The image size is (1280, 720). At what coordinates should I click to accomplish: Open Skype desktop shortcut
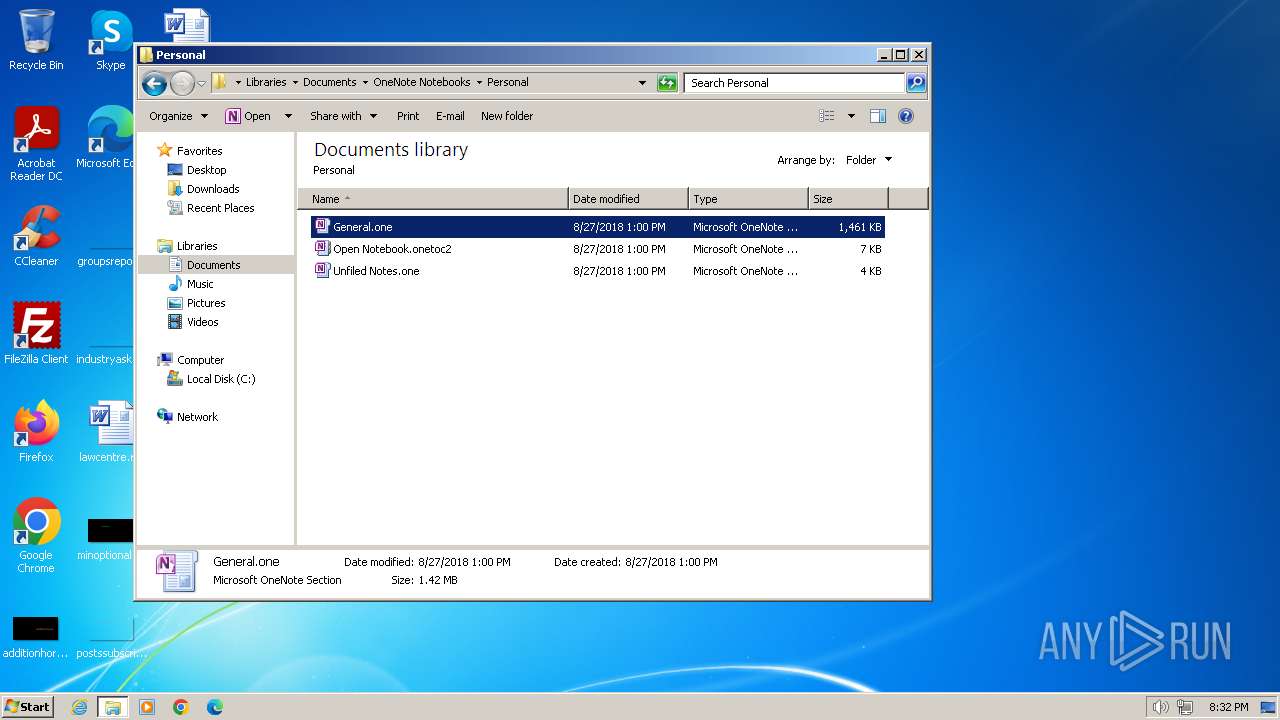[x=110, y=40]
